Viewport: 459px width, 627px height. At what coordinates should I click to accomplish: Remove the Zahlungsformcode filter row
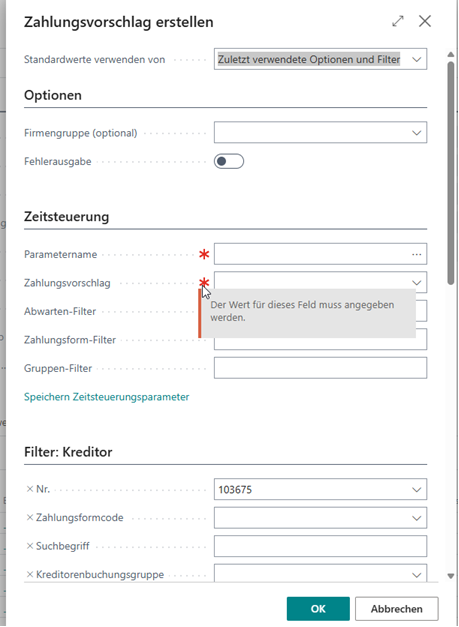pyautogui.click(x=30, y=517)
